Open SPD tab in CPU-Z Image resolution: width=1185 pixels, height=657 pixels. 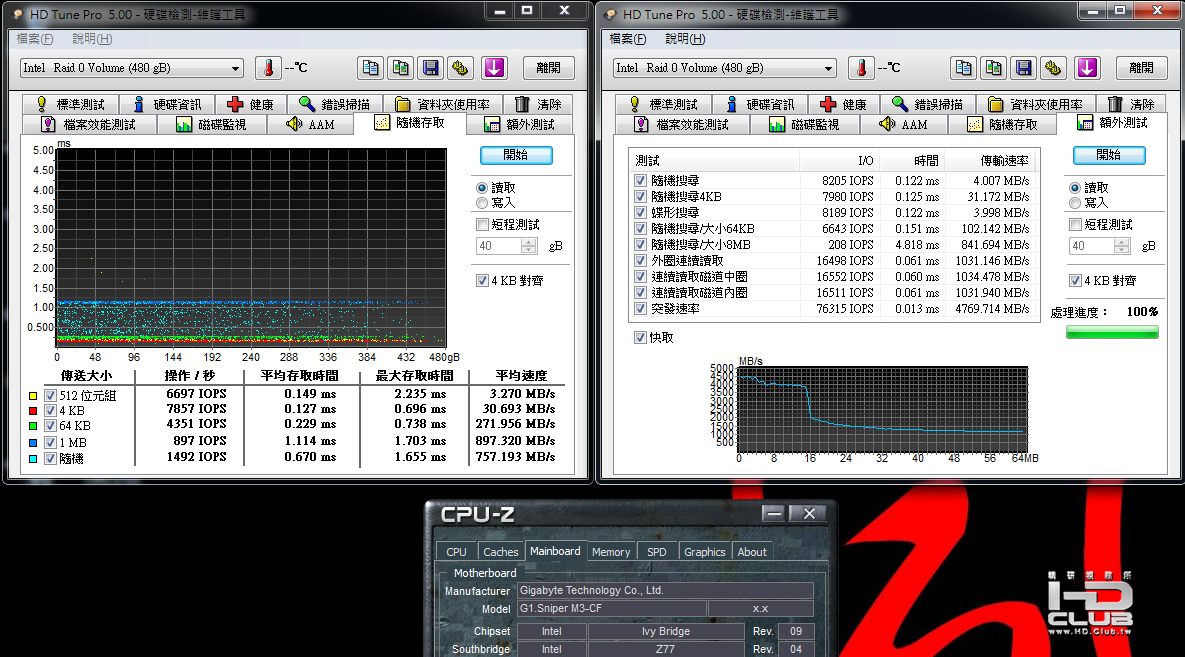click(x=657, y=552)
